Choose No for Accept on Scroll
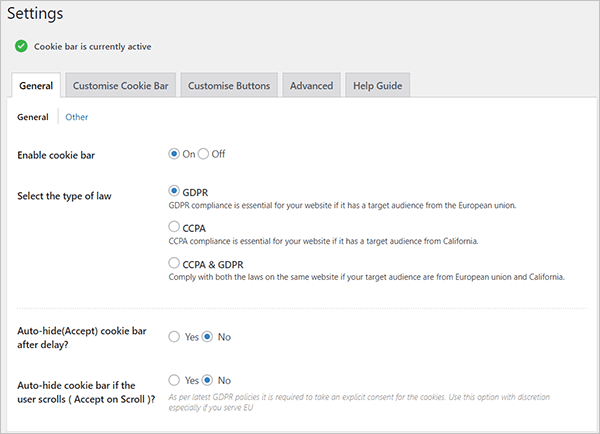 click(x=207, y=380)
